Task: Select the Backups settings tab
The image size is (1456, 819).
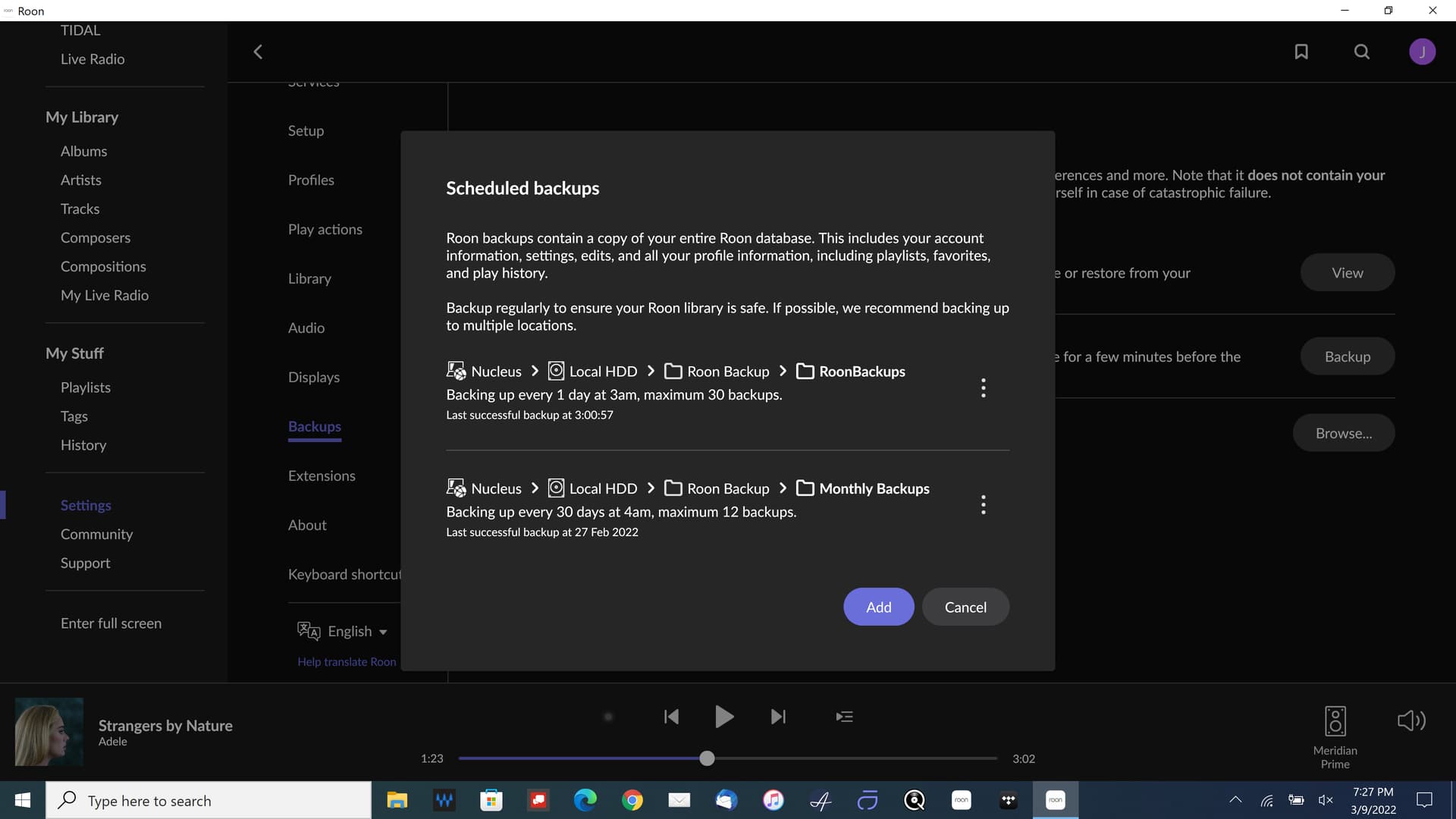Action: pyautogui.click(x=315, y=426)
